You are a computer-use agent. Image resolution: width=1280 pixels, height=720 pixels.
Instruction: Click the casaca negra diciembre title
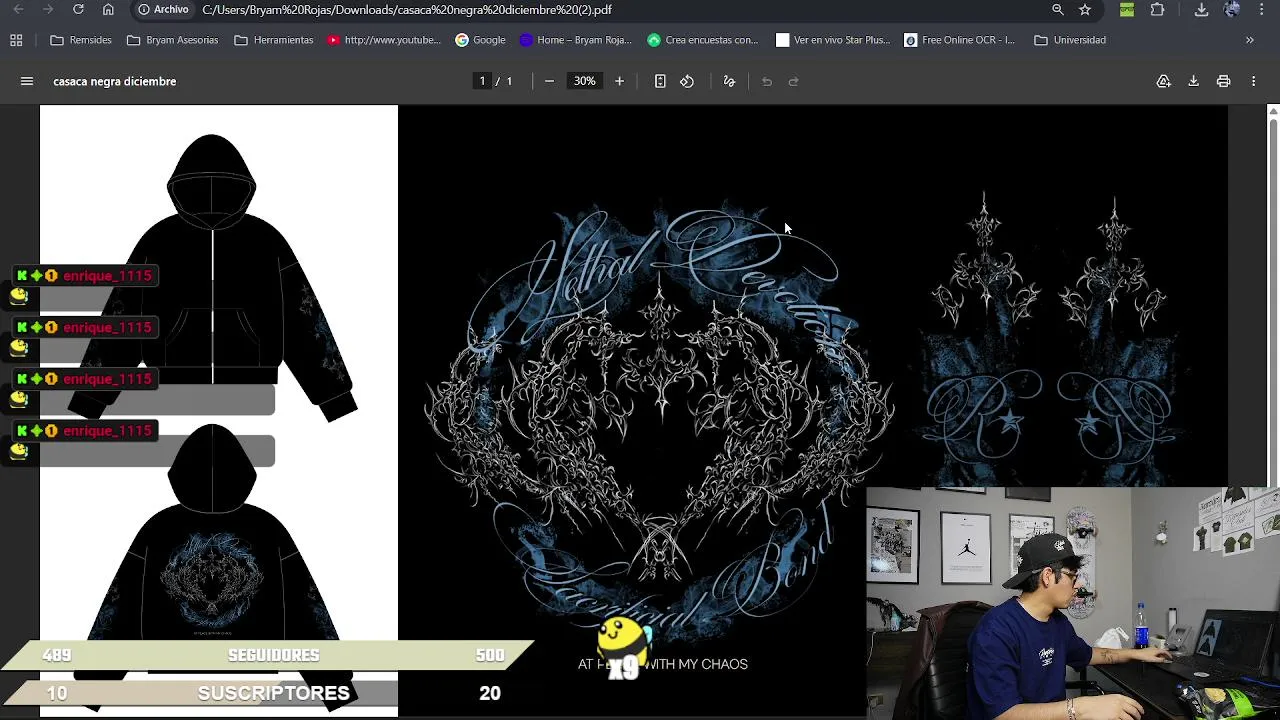(x=115, y=81)
